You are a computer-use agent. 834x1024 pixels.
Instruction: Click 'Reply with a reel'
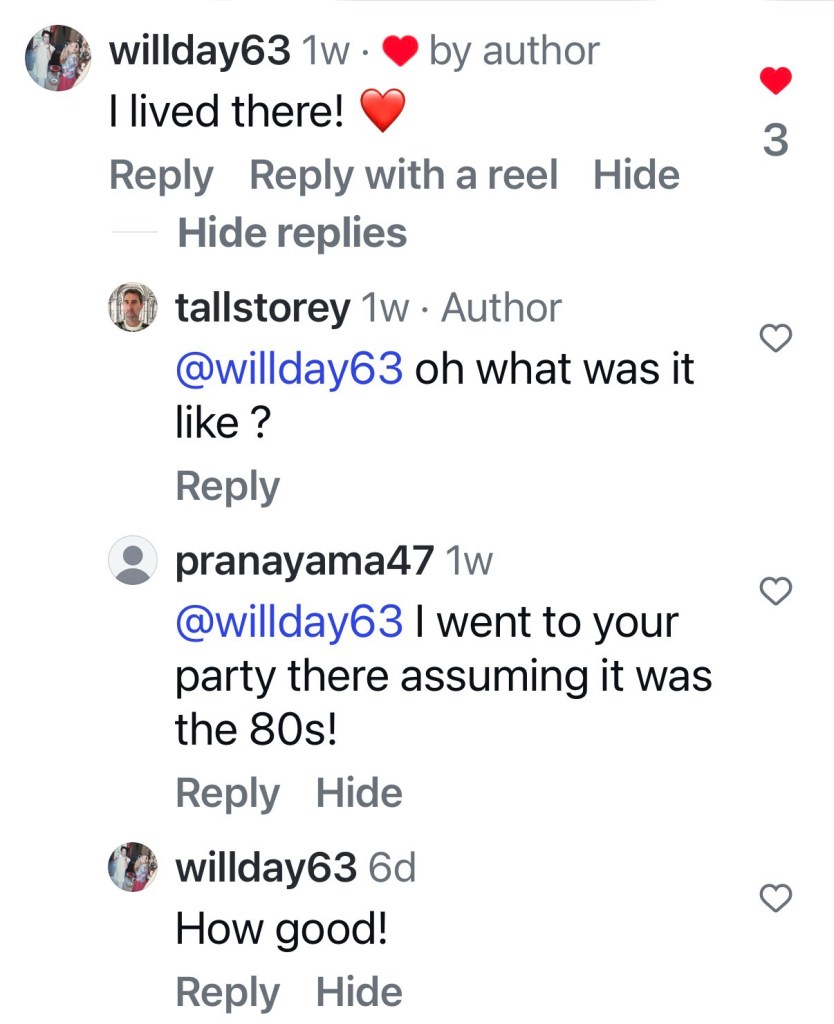[x=403, y=176]
